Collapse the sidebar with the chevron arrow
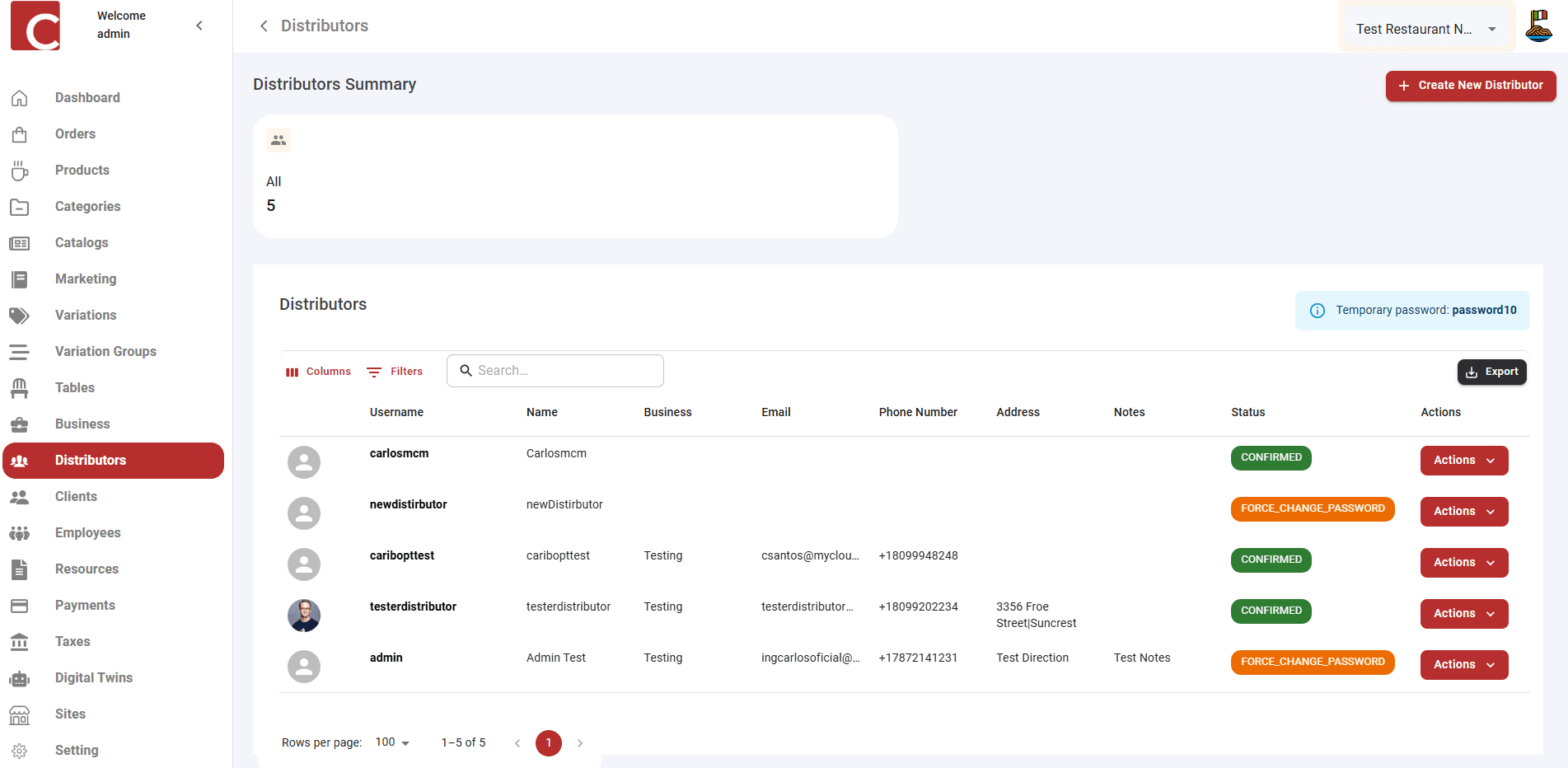The height and width of the screenshot is (768, 1568). point(199,26)
